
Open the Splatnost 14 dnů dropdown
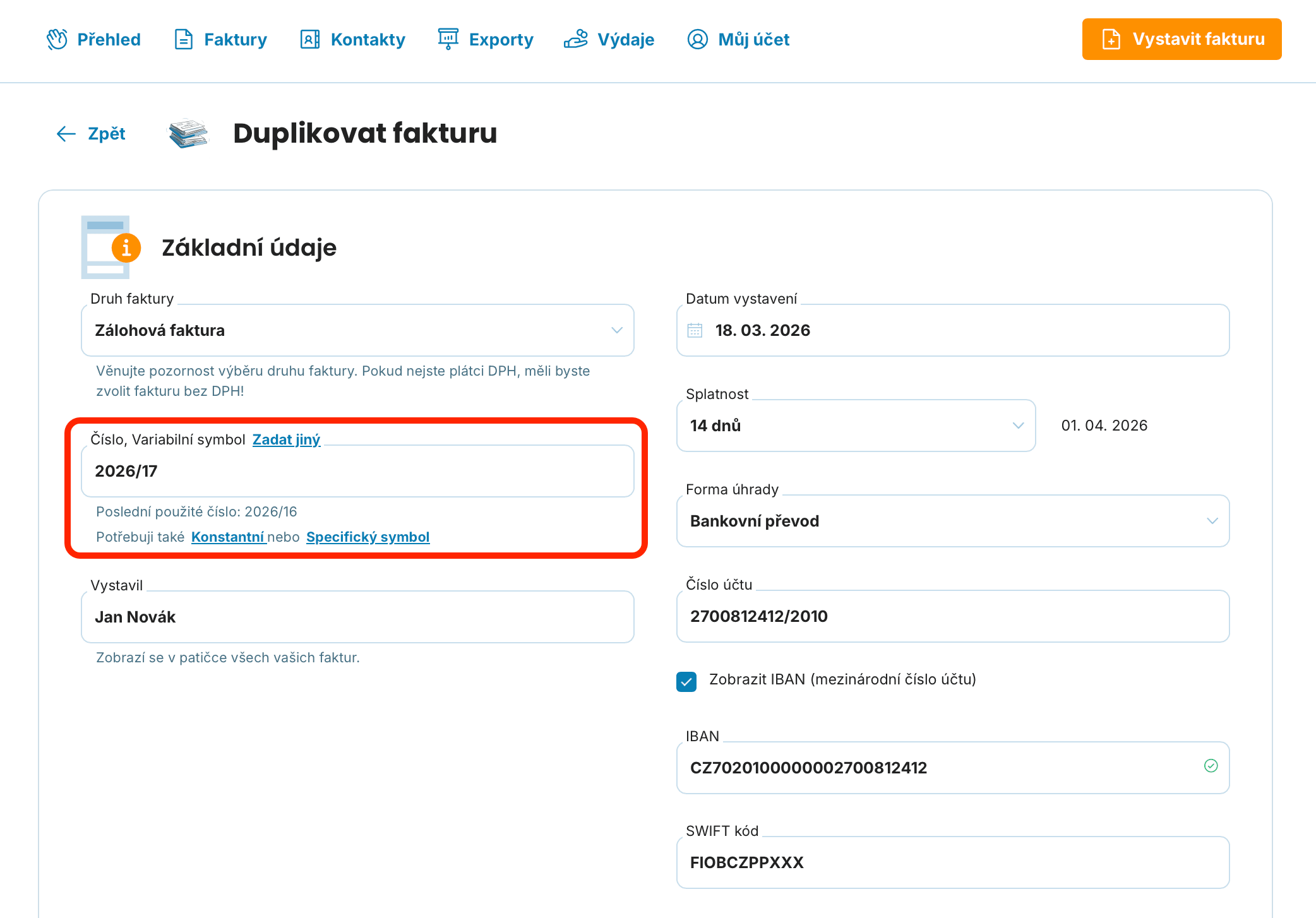coord(856,426)
